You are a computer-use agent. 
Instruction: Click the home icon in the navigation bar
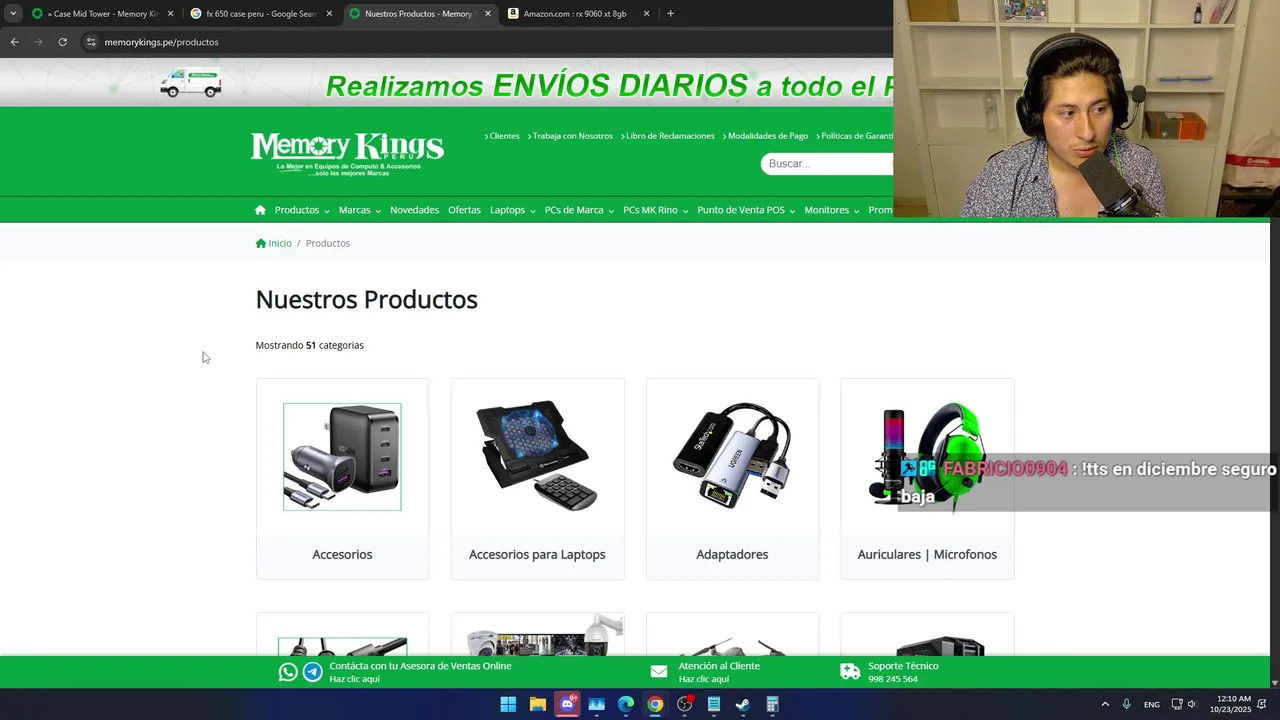(260, 210)
